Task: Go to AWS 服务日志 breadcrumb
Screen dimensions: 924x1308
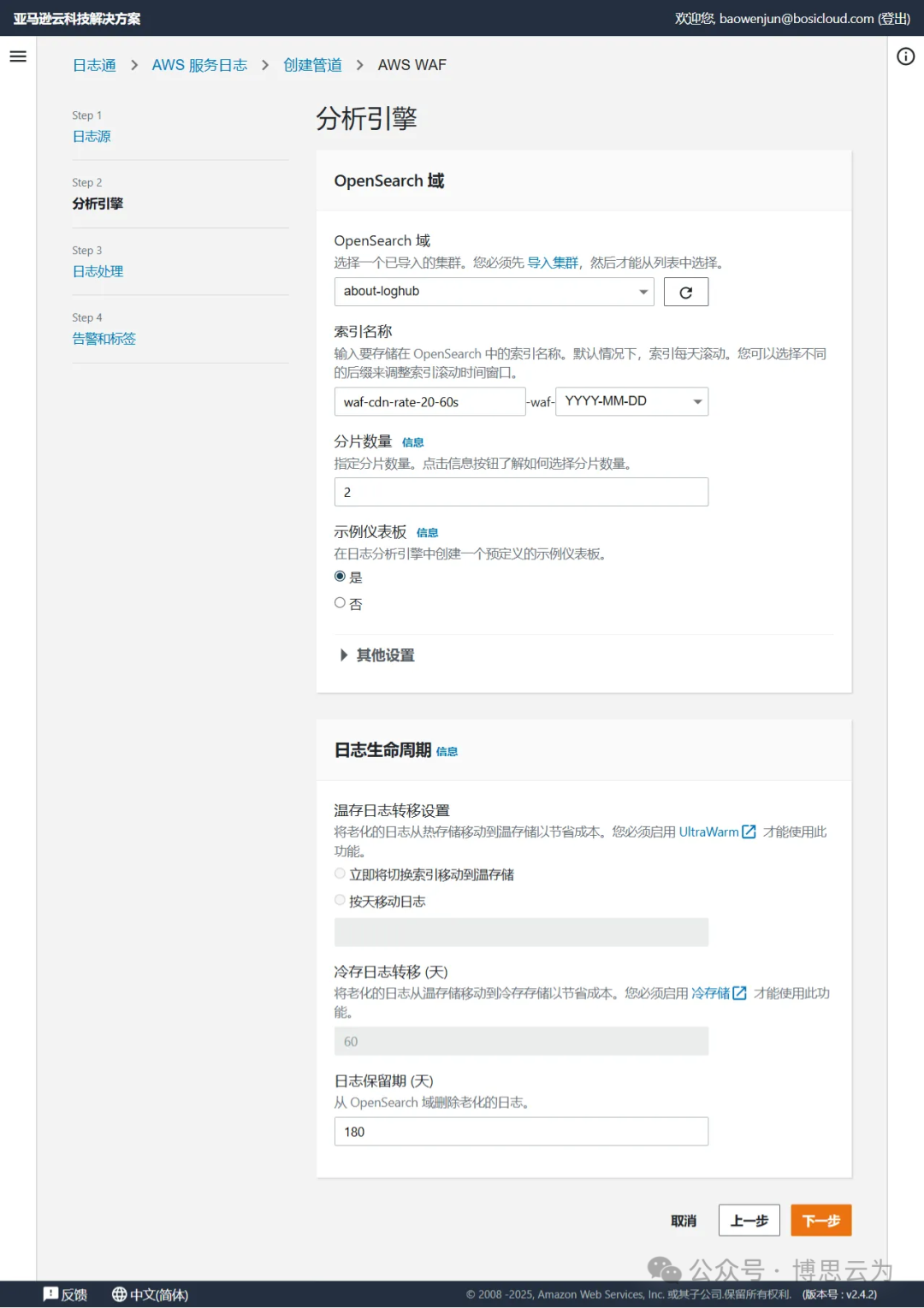Action: [x=199, y=65]
